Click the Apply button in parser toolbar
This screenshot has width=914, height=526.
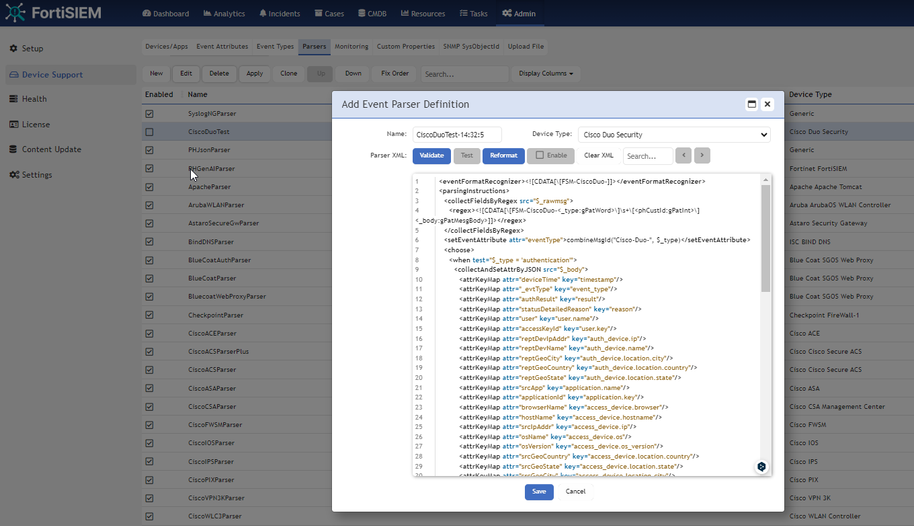[x=255, y=73]
